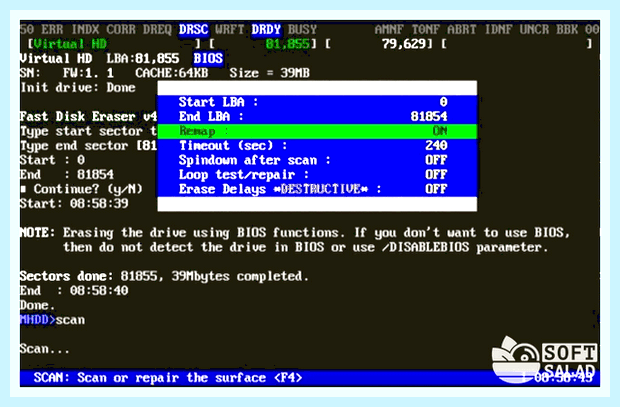Click the INDX status flag

pos(85,29)
